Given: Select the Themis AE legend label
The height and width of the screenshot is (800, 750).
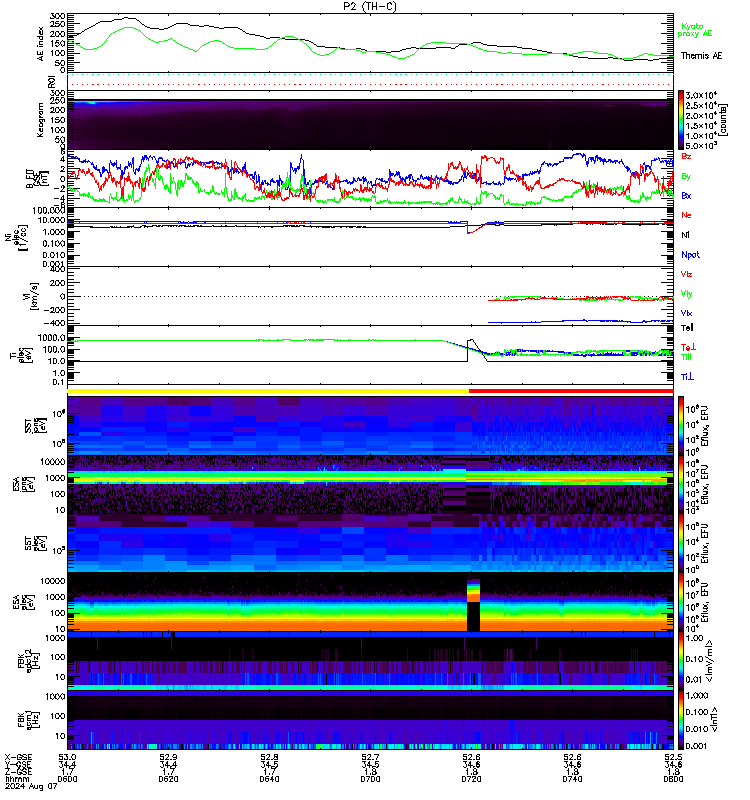Looking at the screenshot, I should (x=701, y=56).
